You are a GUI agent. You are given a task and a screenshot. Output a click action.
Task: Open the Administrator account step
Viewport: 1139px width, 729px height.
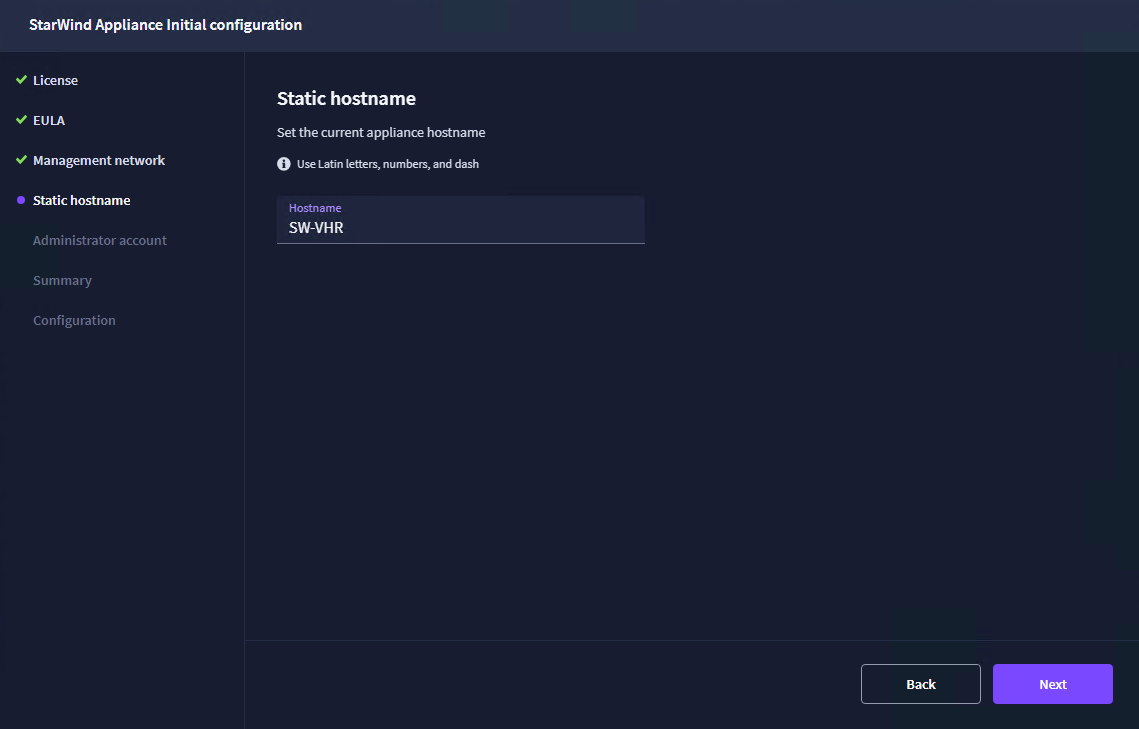[100, 240]
